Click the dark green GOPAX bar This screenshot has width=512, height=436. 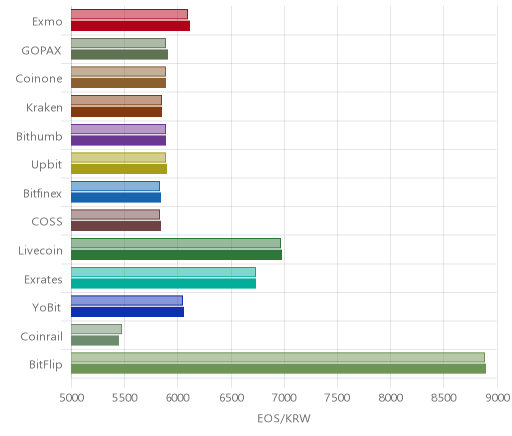(x=119, y=54)
